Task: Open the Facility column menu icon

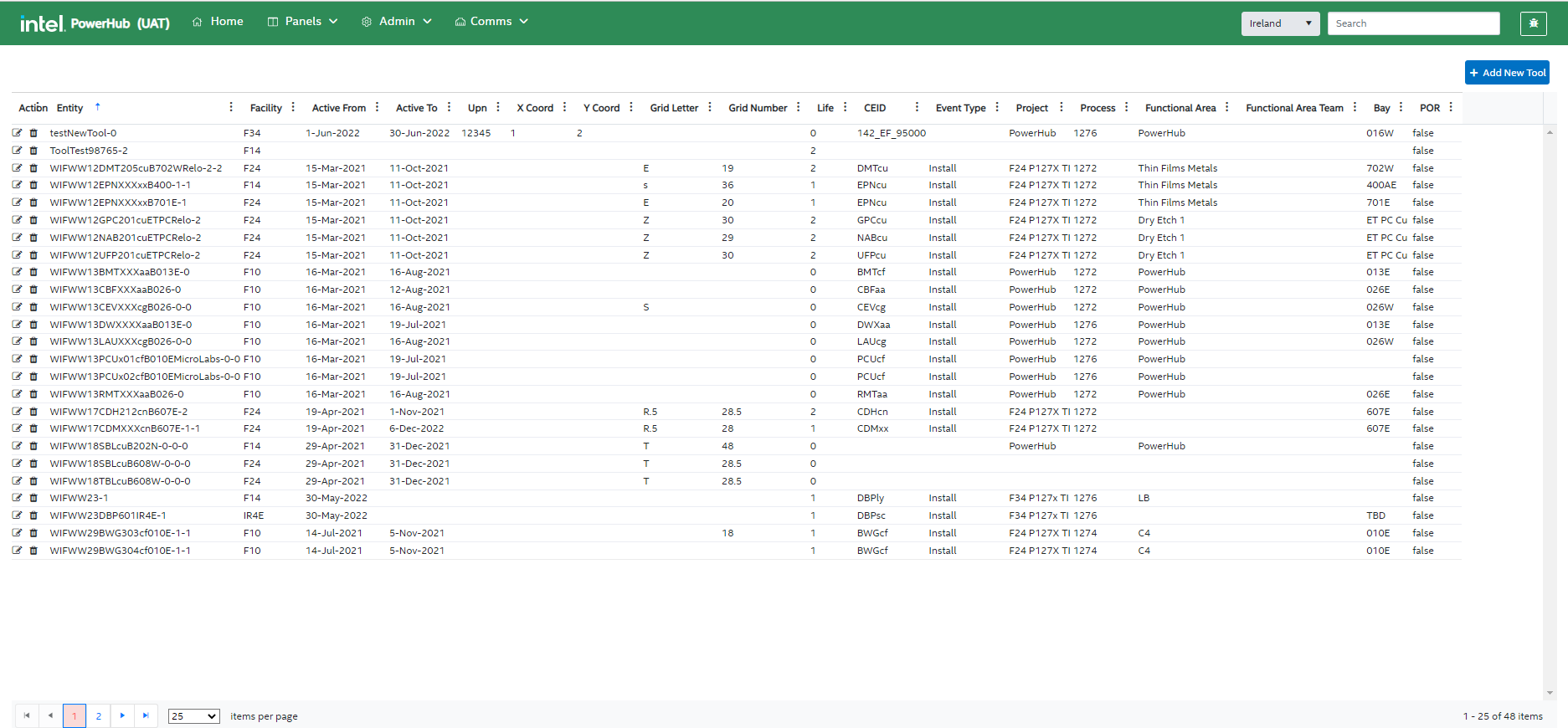Action: point(293,107)
